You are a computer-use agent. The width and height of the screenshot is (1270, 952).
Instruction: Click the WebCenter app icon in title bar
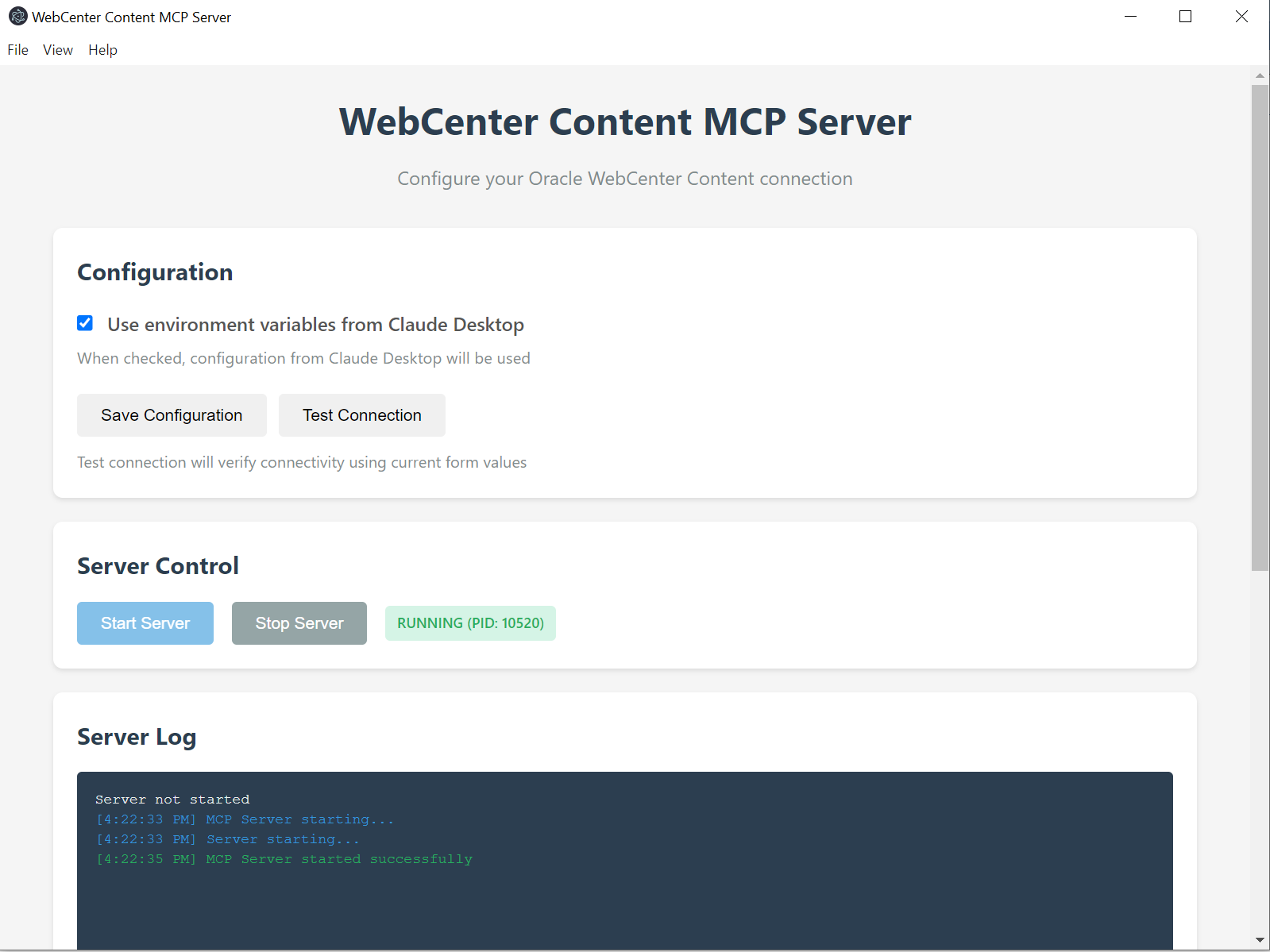pos(17,17)
